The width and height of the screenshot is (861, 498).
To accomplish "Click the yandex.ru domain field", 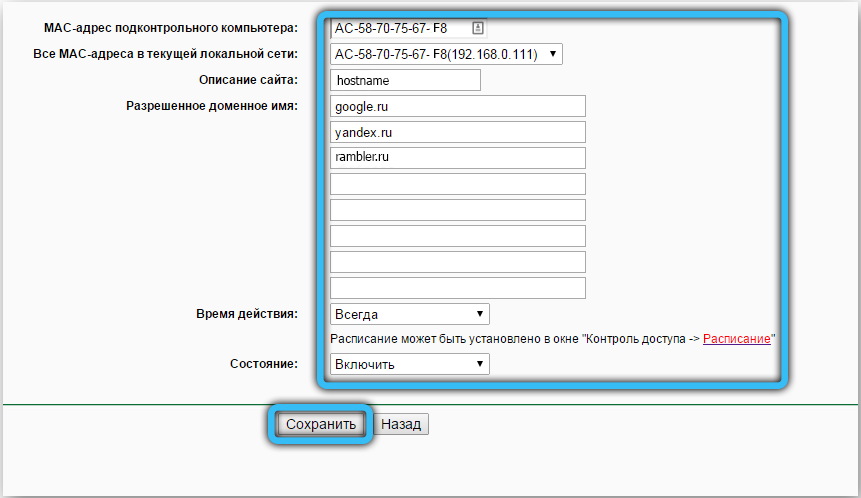I will (x=457, y=132).
